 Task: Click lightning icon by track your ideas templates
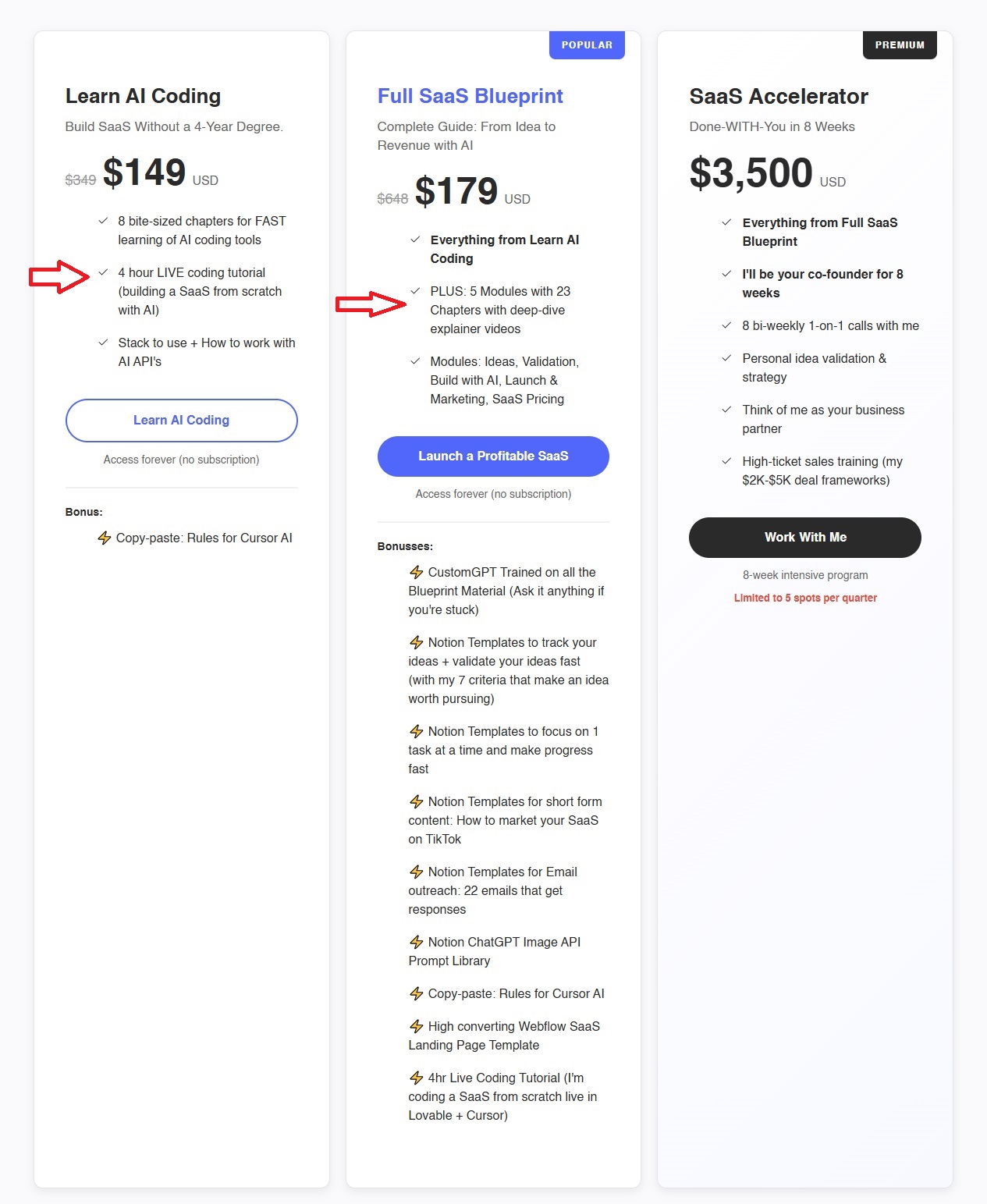[417, 642]
